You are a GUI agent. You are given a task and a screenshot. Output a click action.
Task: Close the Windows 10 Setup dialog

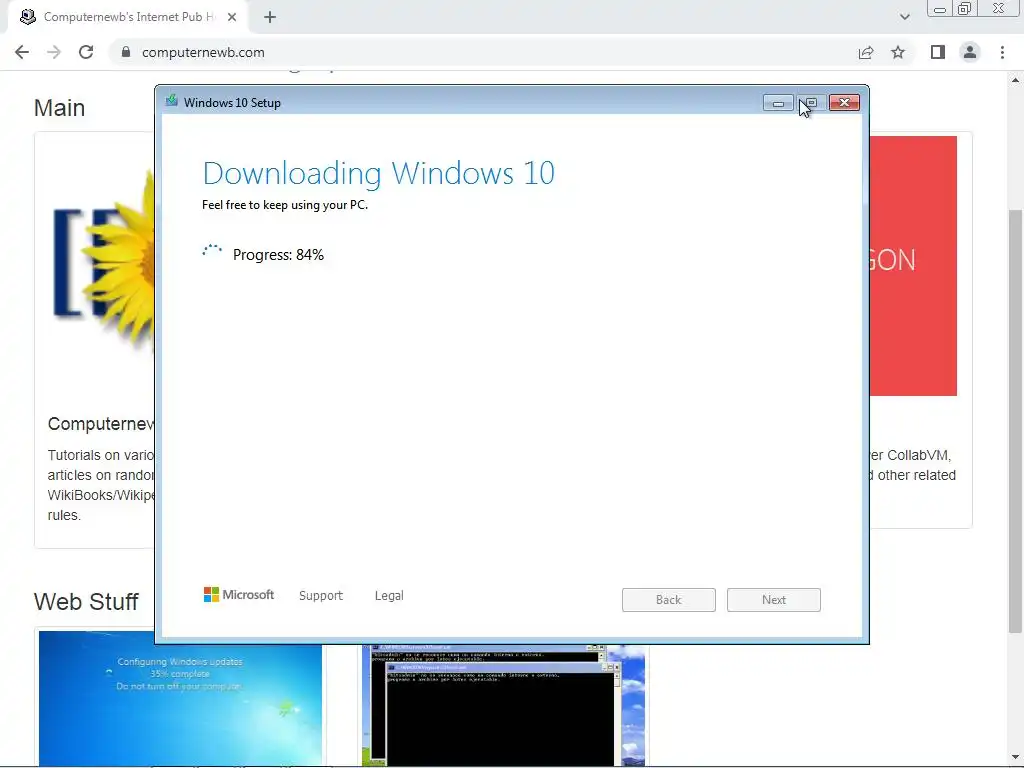tap(844, 103)
